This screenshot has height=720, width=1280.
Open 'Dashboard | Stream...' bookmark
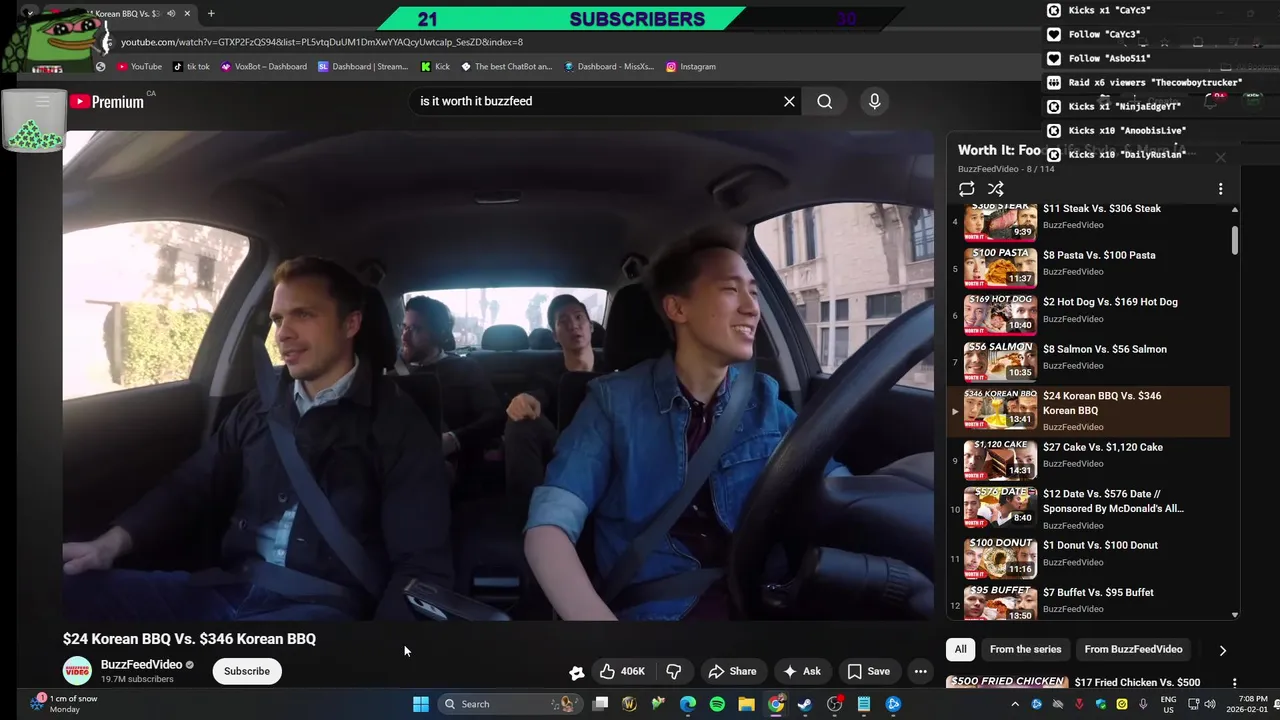tap(363, 67)
